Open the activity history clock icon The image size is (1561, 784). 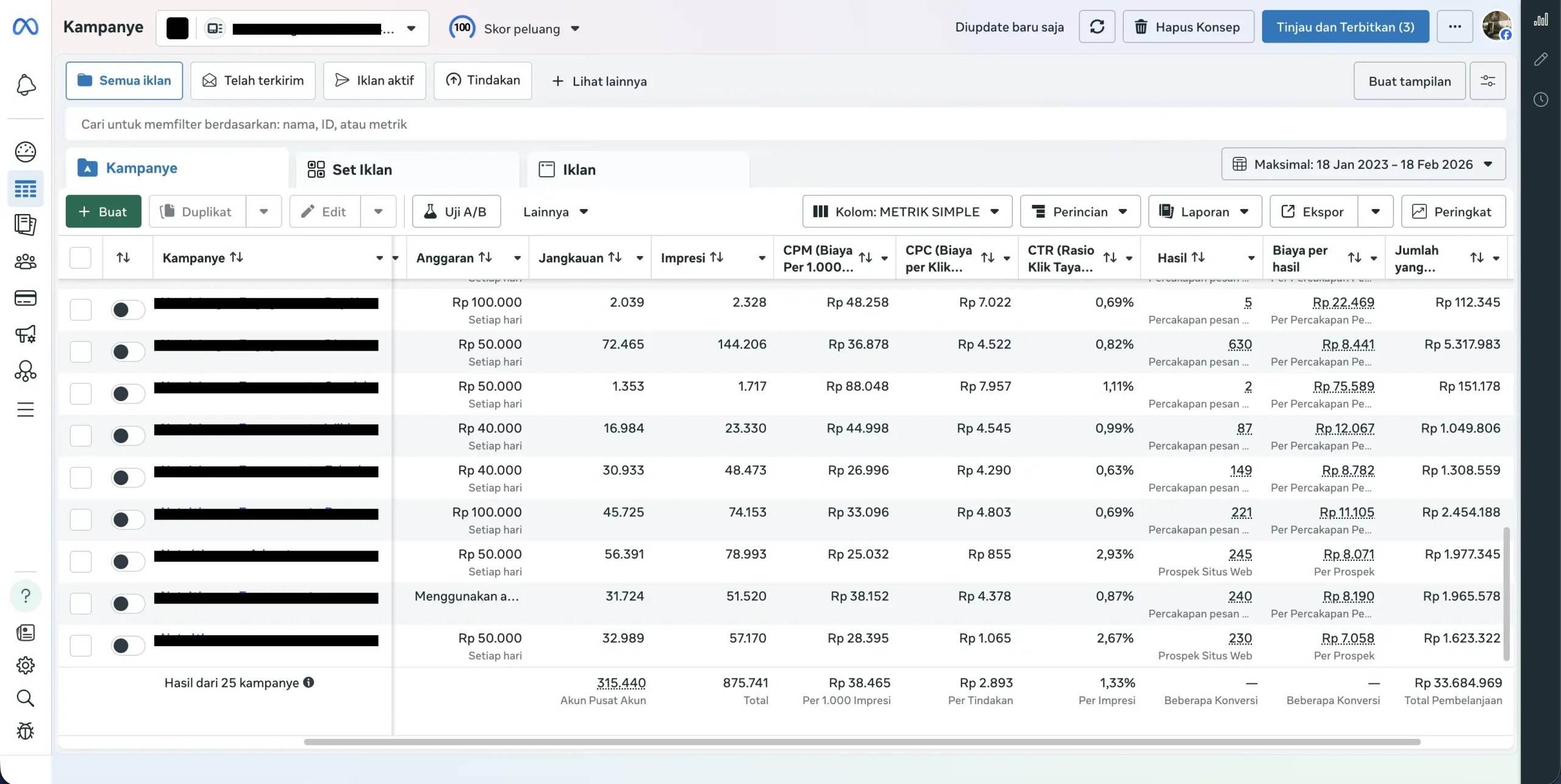tap(1540, 99)
